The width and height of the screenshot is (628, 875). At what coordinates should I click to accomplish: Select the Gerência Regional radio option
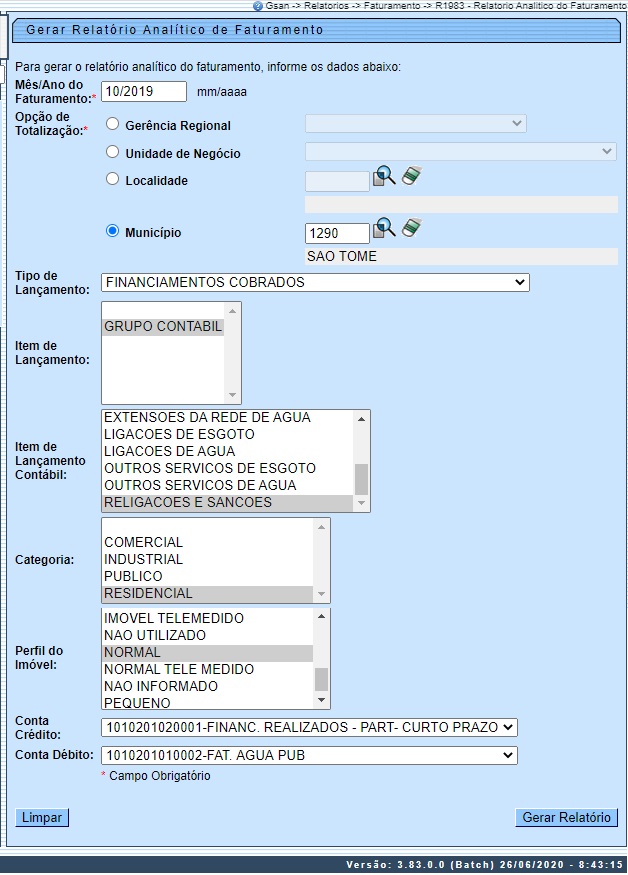pos(113,125)
